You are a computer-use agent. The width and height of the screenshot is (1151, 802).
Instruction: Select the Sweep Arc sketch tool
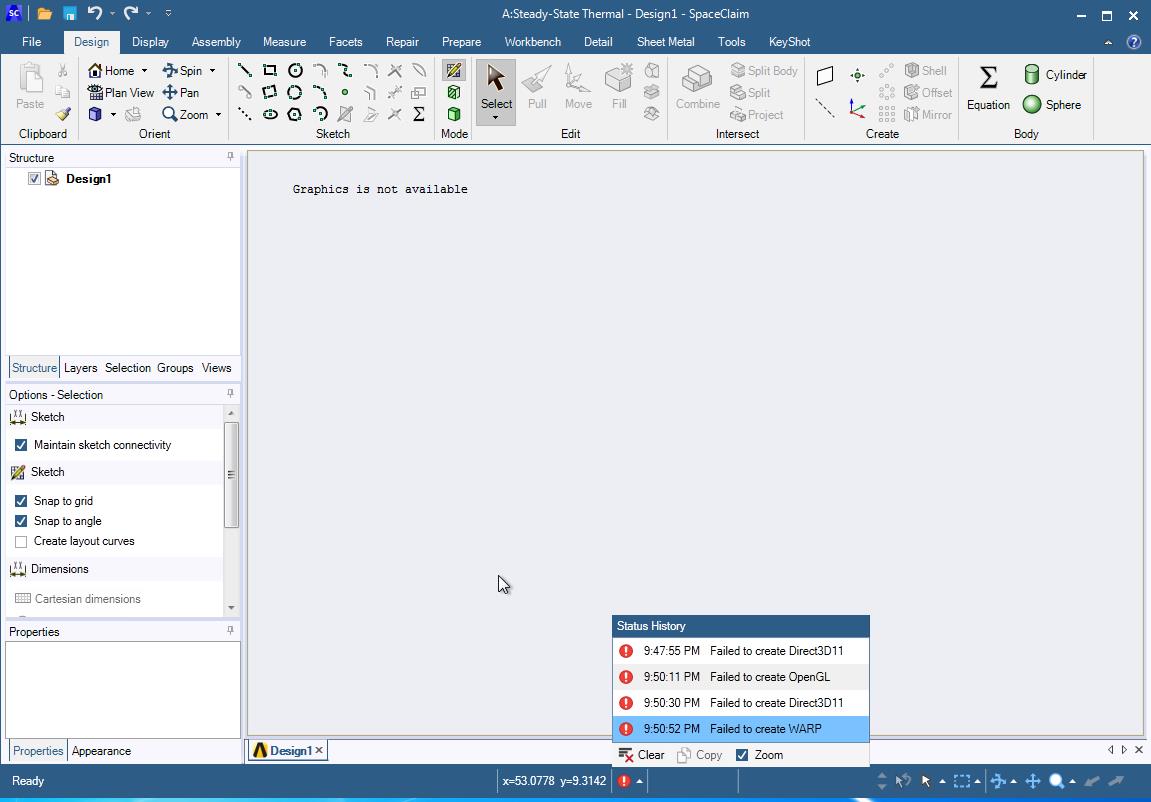coord(320,92)
